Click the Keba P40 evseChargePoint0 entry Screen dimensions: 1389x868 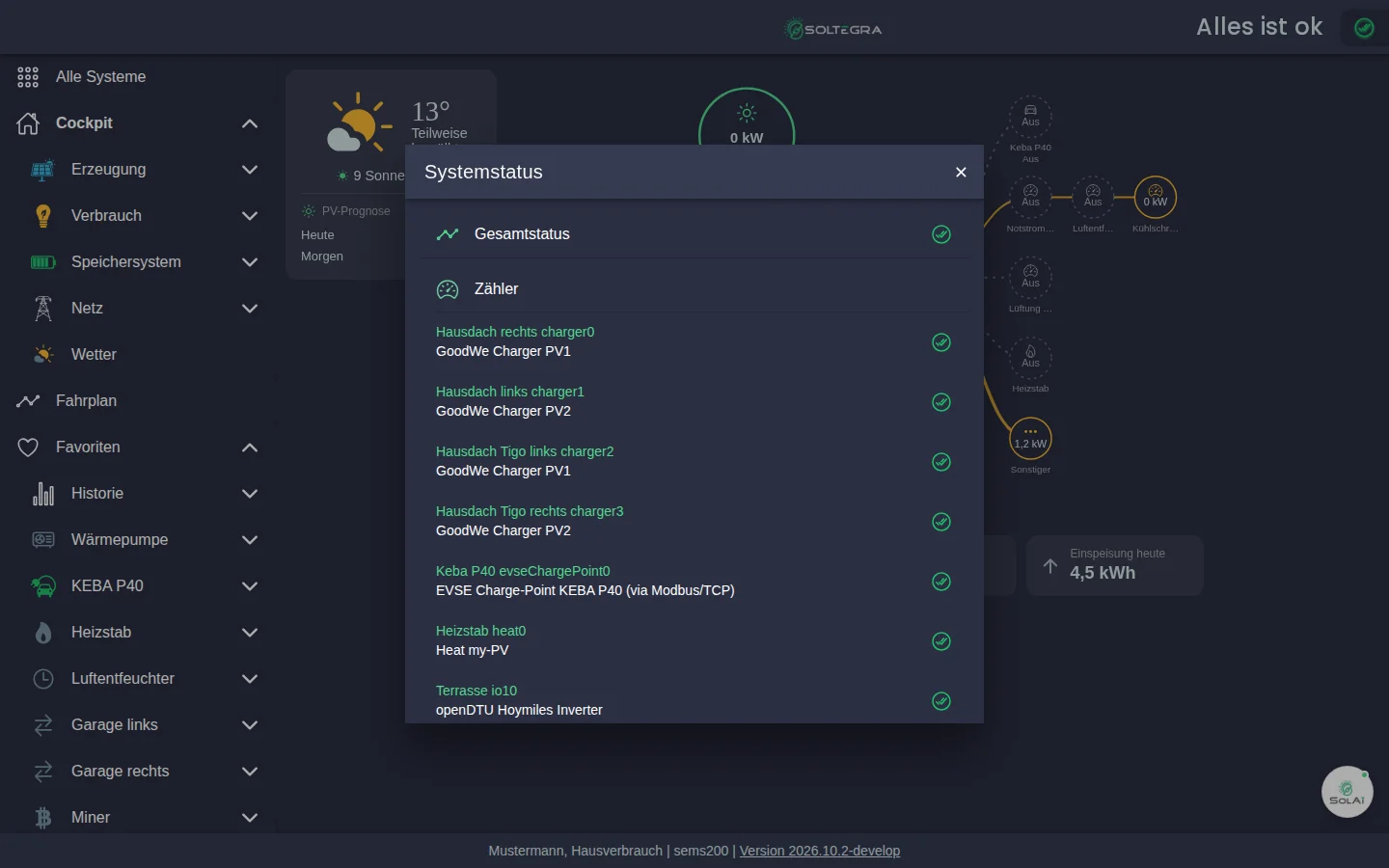694,581
